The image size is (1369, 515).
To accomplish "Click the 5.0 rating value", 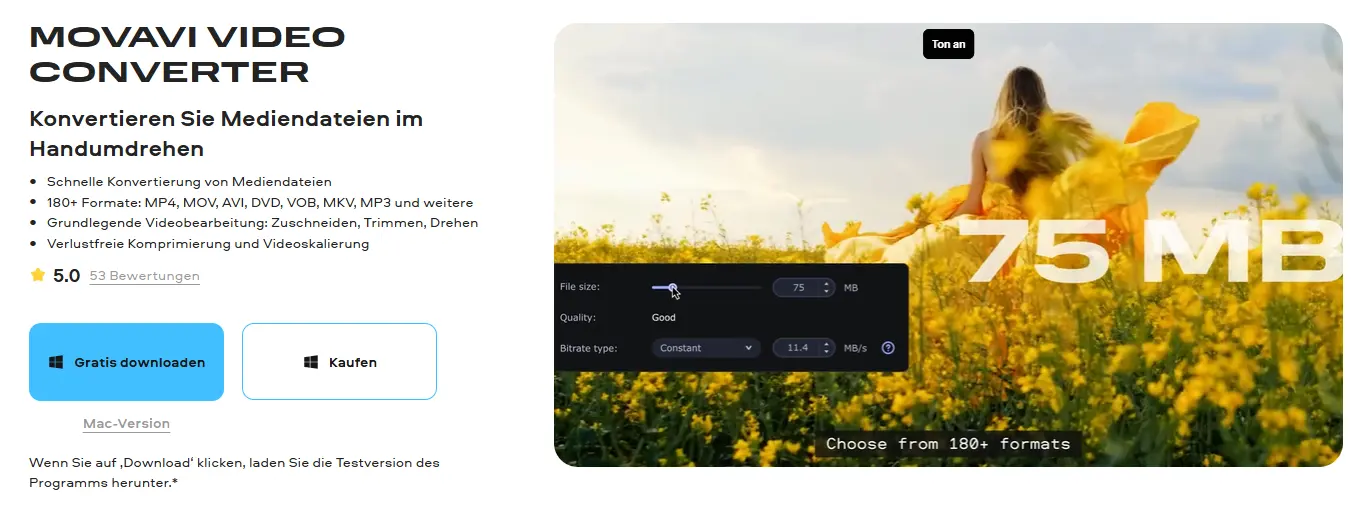I will coord(66,275).
